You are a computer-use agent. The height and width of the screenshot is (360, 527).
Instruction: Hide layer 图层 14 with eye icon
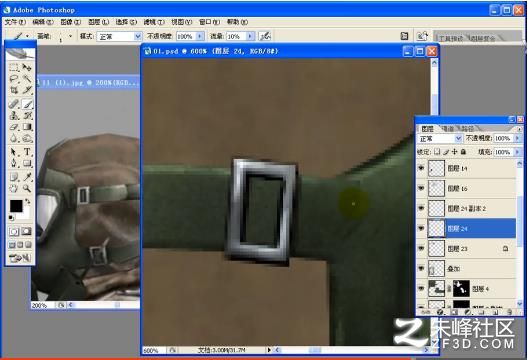click(421, 168)
